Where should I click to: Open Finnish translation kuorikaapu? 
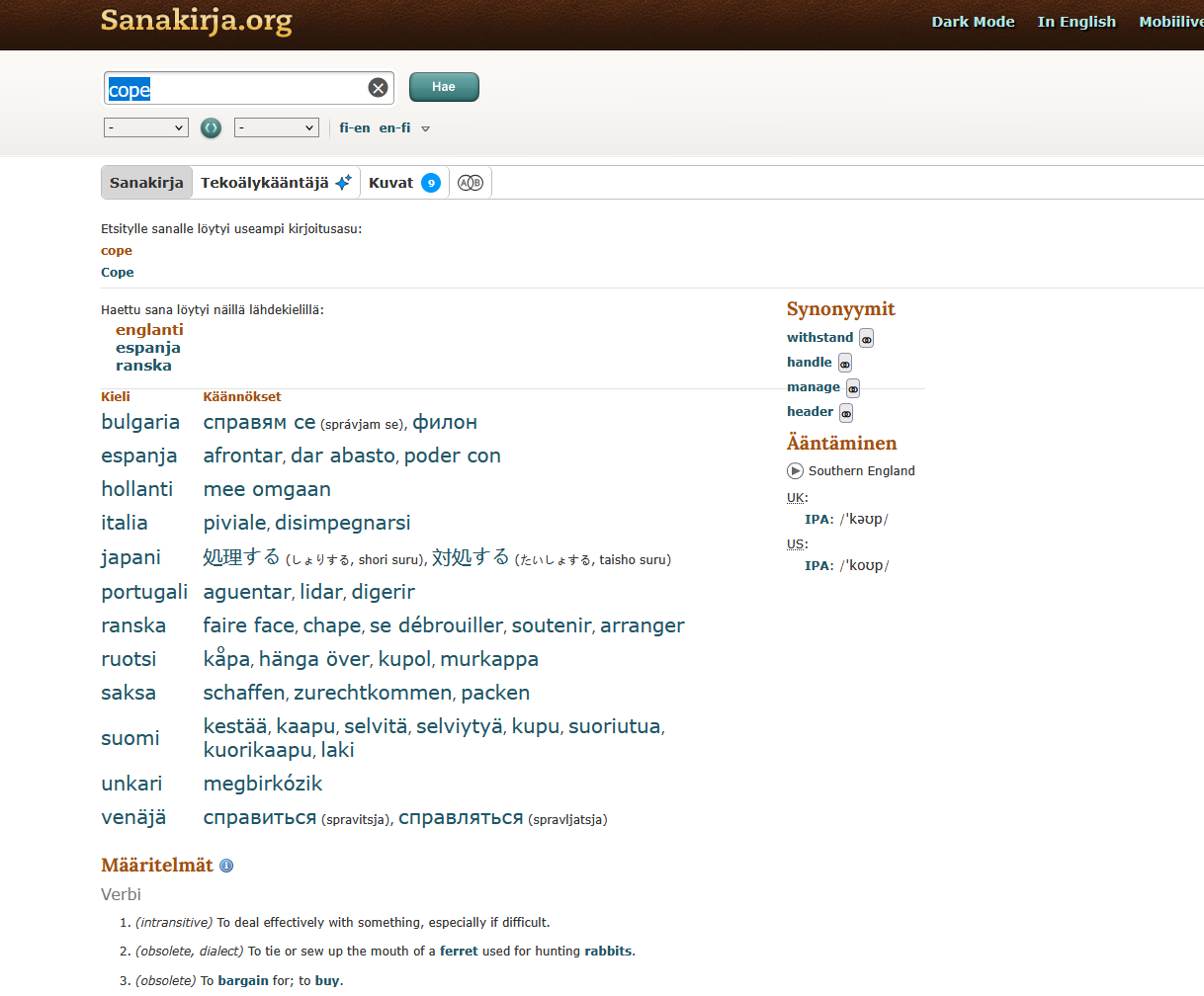257,751
